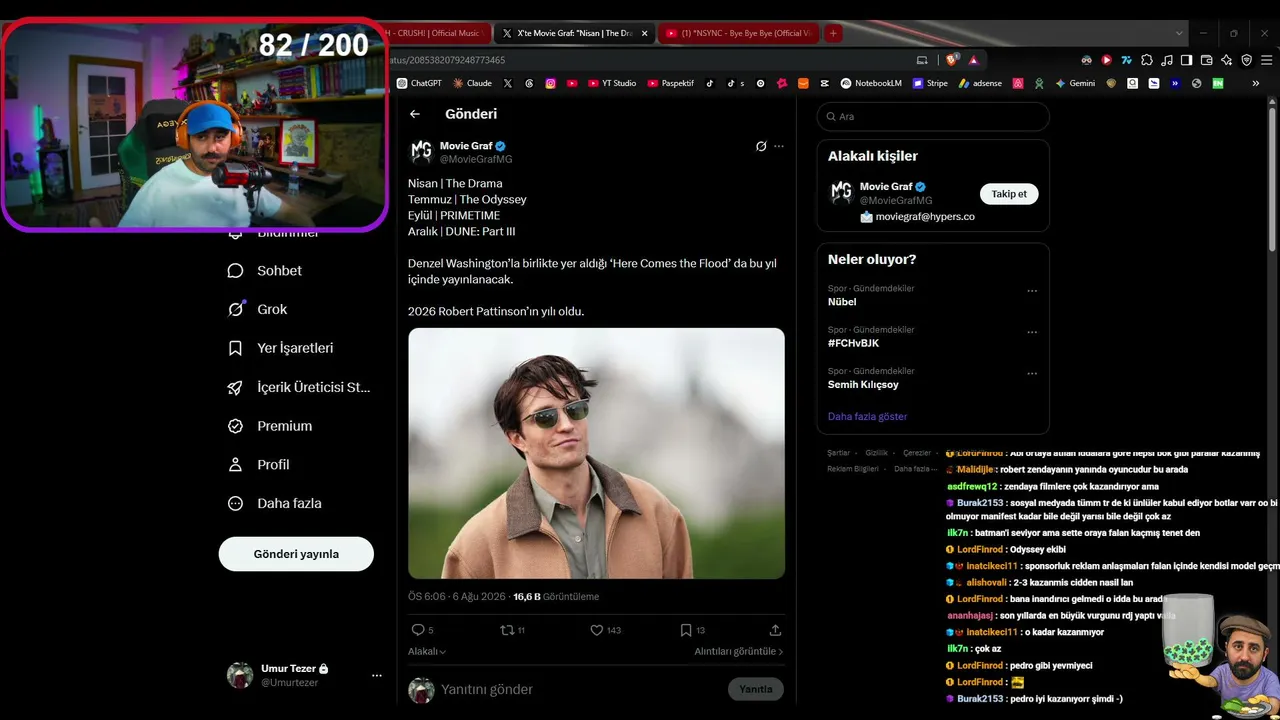This screenshot has width=1280, height=720.
Task: Expand Daha fazla in the left sidebar
Action: point(274,504)
